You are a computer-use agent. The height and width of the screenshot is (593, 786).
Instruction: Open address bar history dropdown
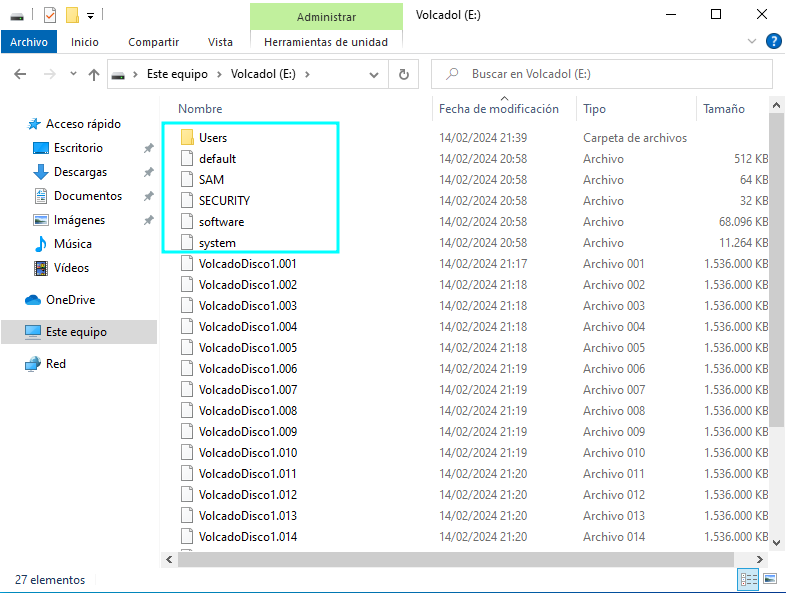375,74
